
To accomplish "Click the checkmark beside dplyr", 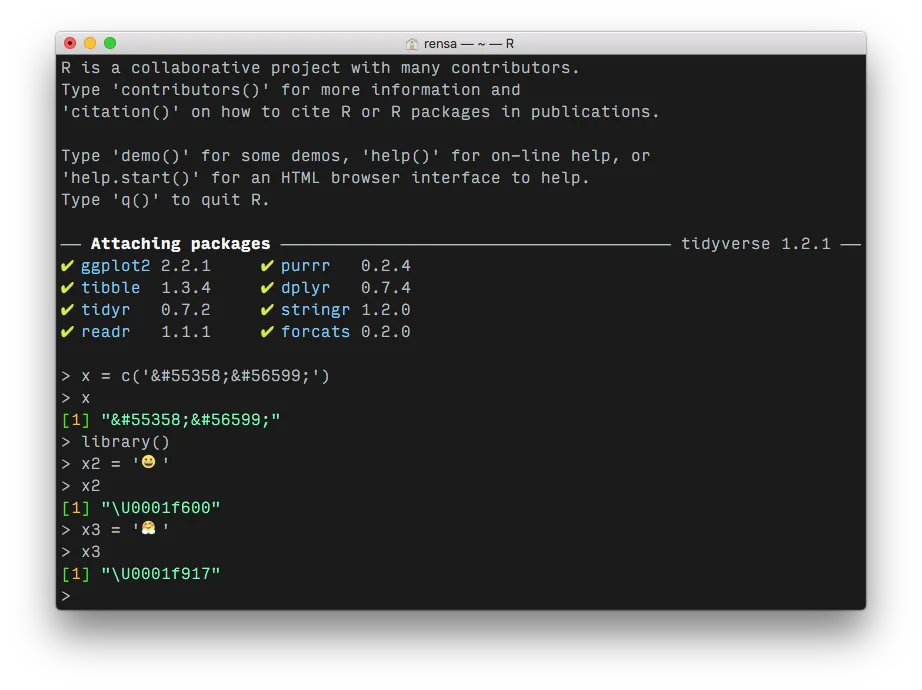I will [x=267, y=288].
